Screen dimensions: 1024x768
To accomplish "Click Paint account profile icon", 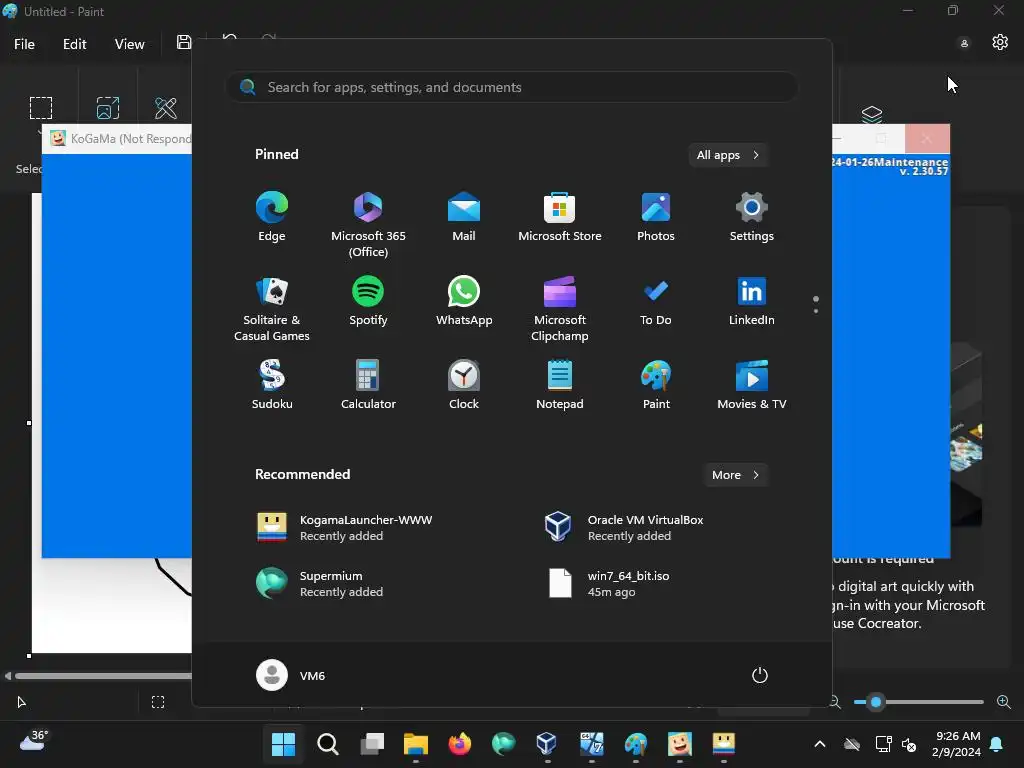I will [x=964, y=43].
